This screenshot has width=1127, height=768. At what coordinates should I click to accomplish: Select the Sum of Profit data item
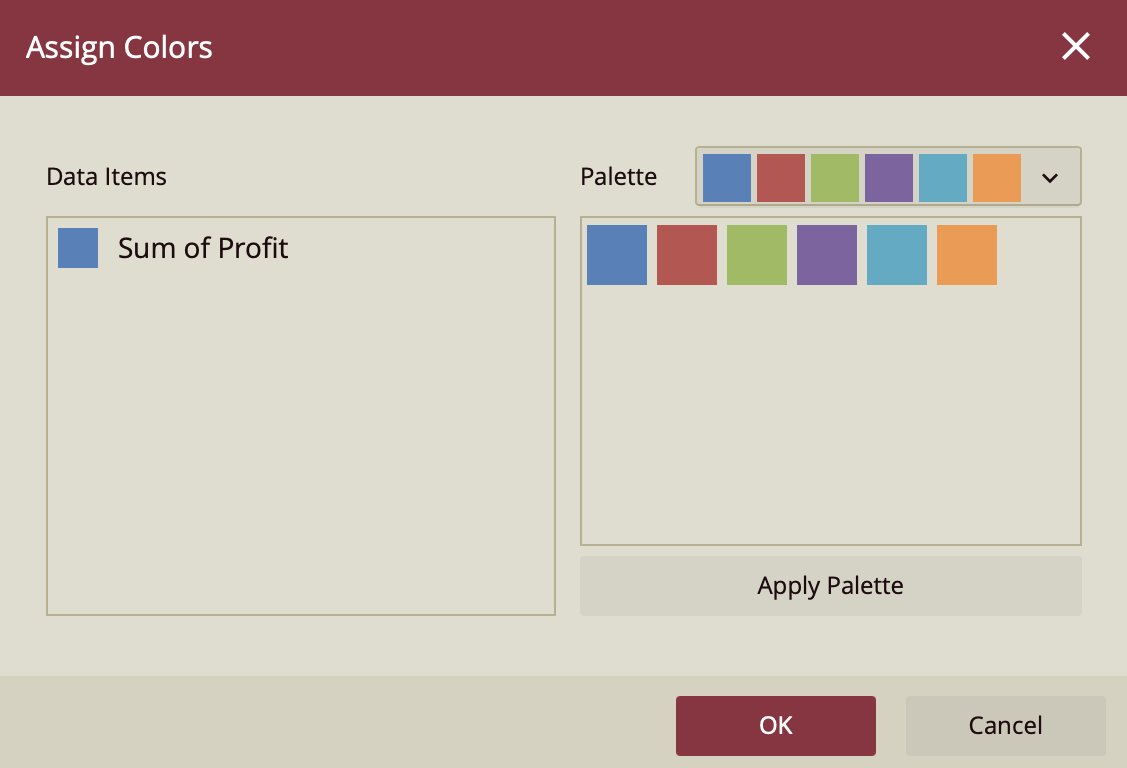[x=203, y=248]
